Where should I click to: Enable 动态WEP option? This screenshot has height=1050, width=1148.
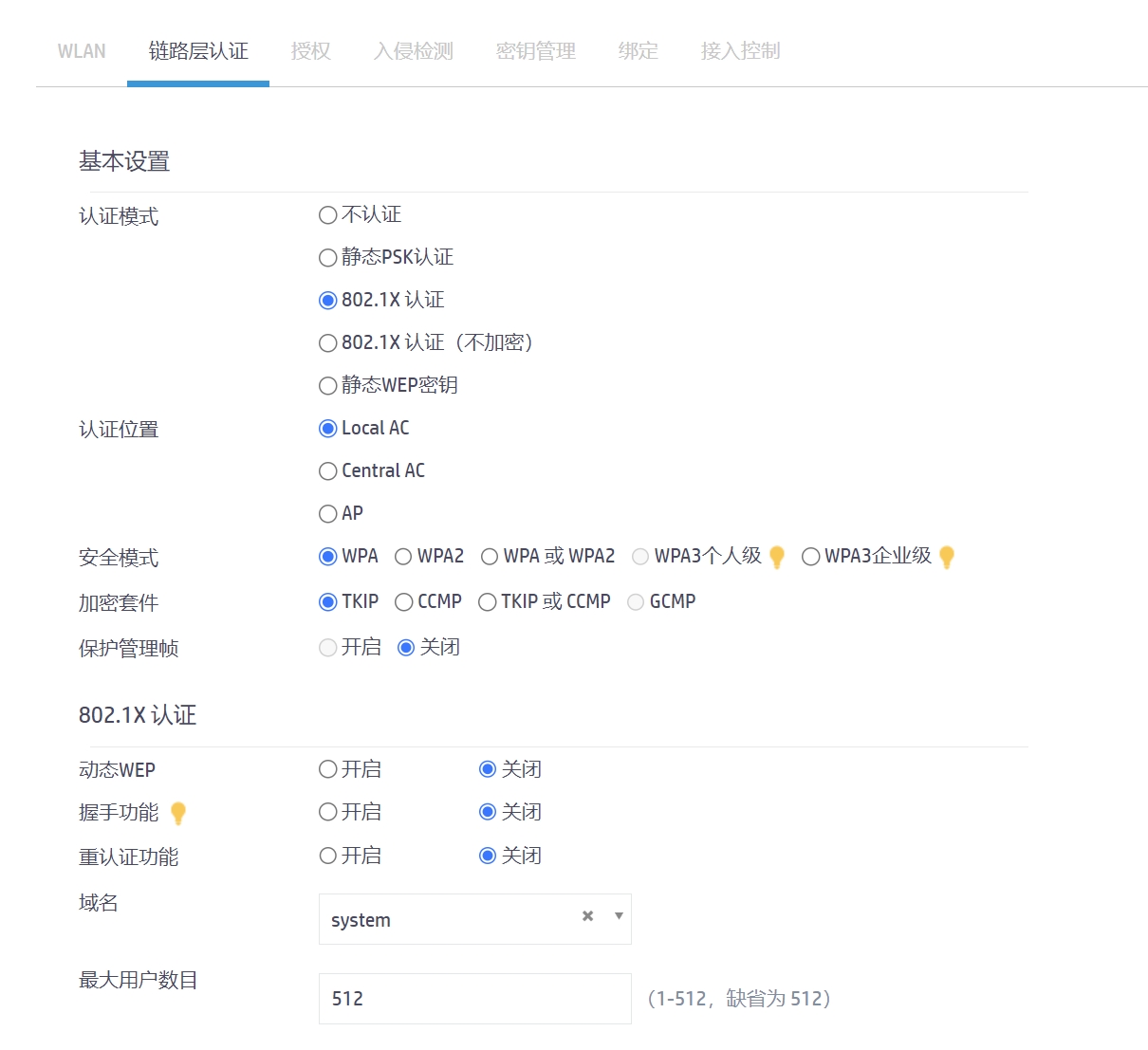point(328,769)
